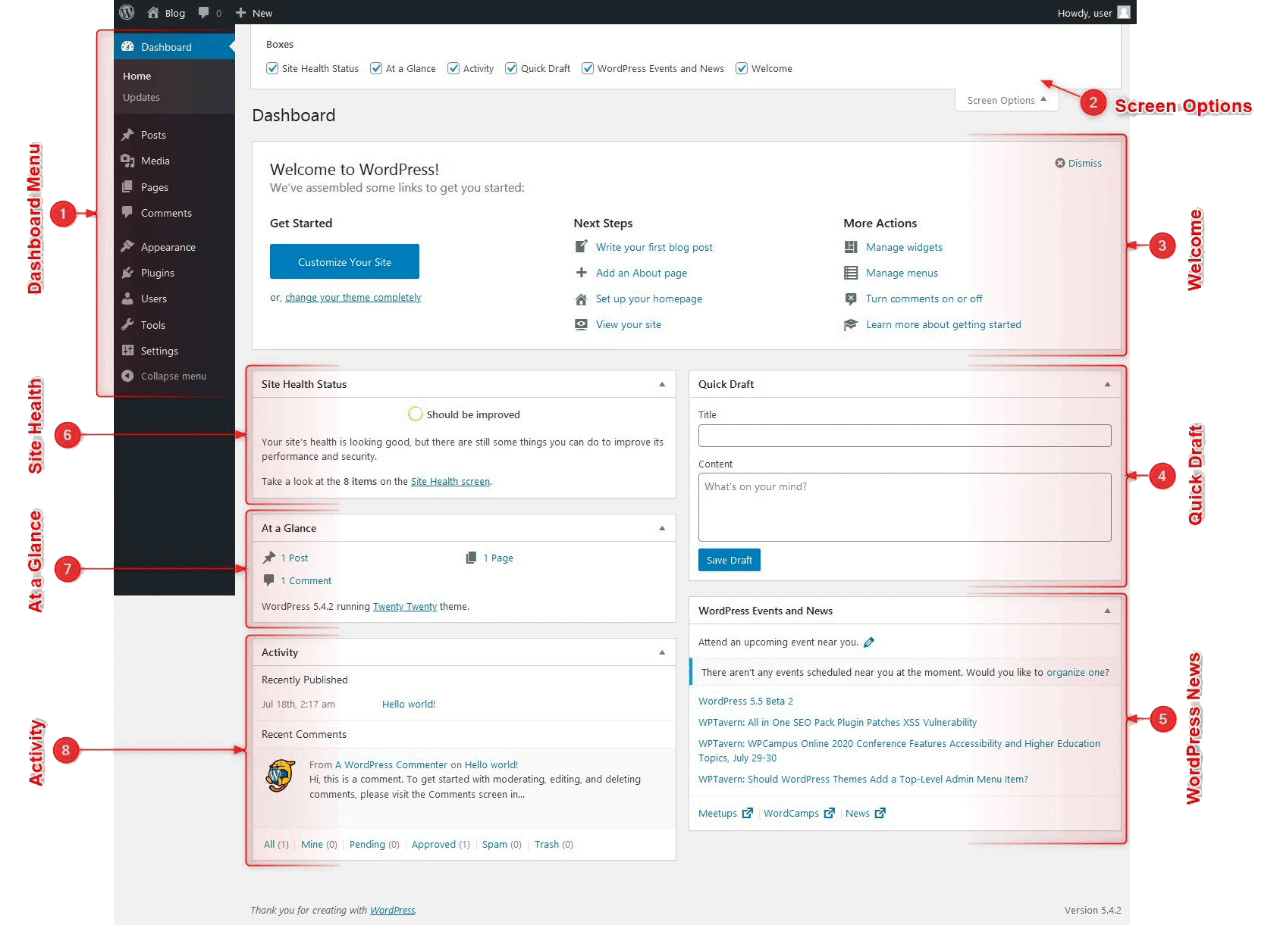
Task: Toggle the Activity checkbox
Action: pos(453,69)
